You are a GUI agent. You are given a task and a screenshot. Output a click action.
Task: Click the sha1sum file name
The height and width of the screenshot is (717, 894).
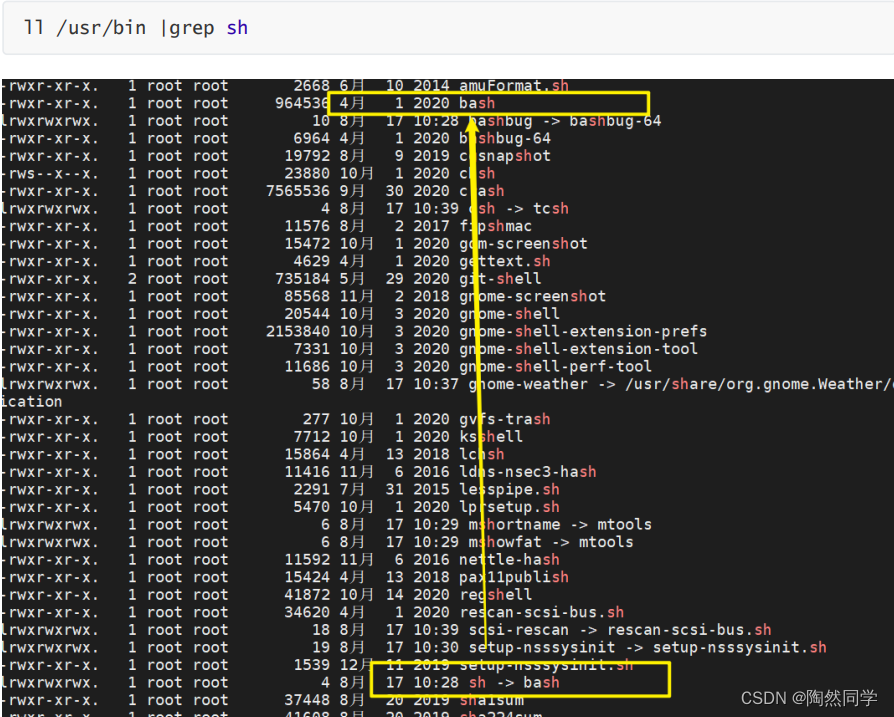click(491, 700)
